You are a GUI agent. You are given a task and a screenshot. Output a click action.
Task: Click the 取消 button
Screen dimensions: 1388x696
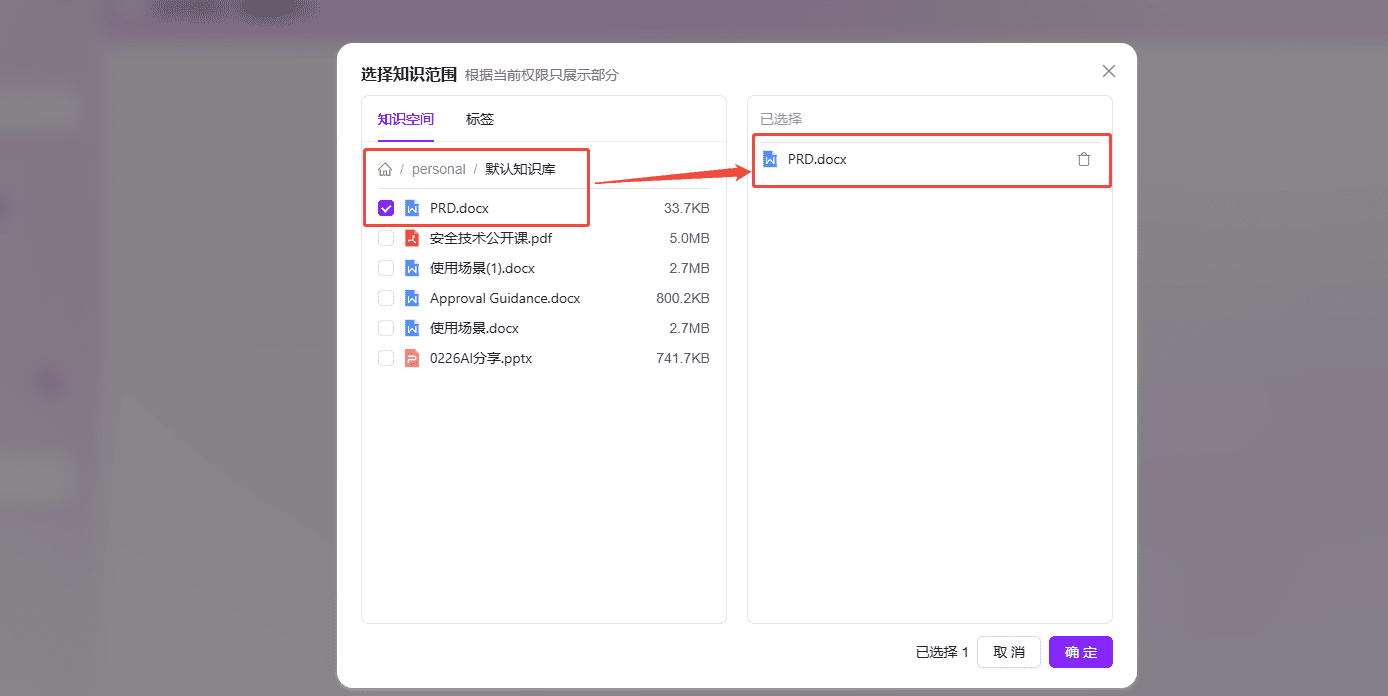pos(1009,652)
